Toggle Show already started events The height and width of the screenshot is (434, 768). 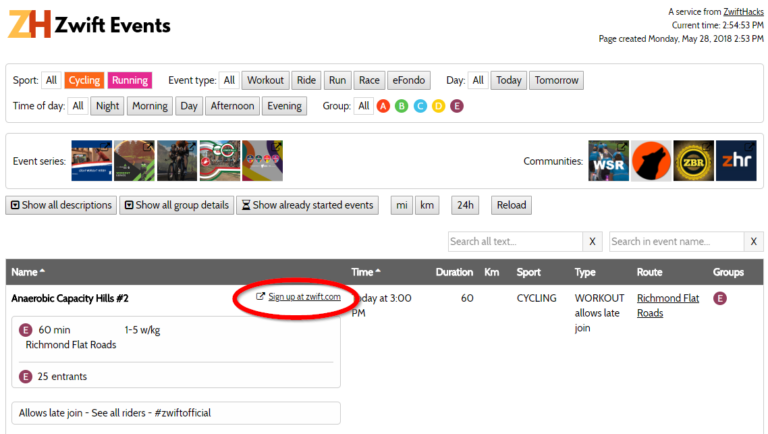[x=308, y=205]
